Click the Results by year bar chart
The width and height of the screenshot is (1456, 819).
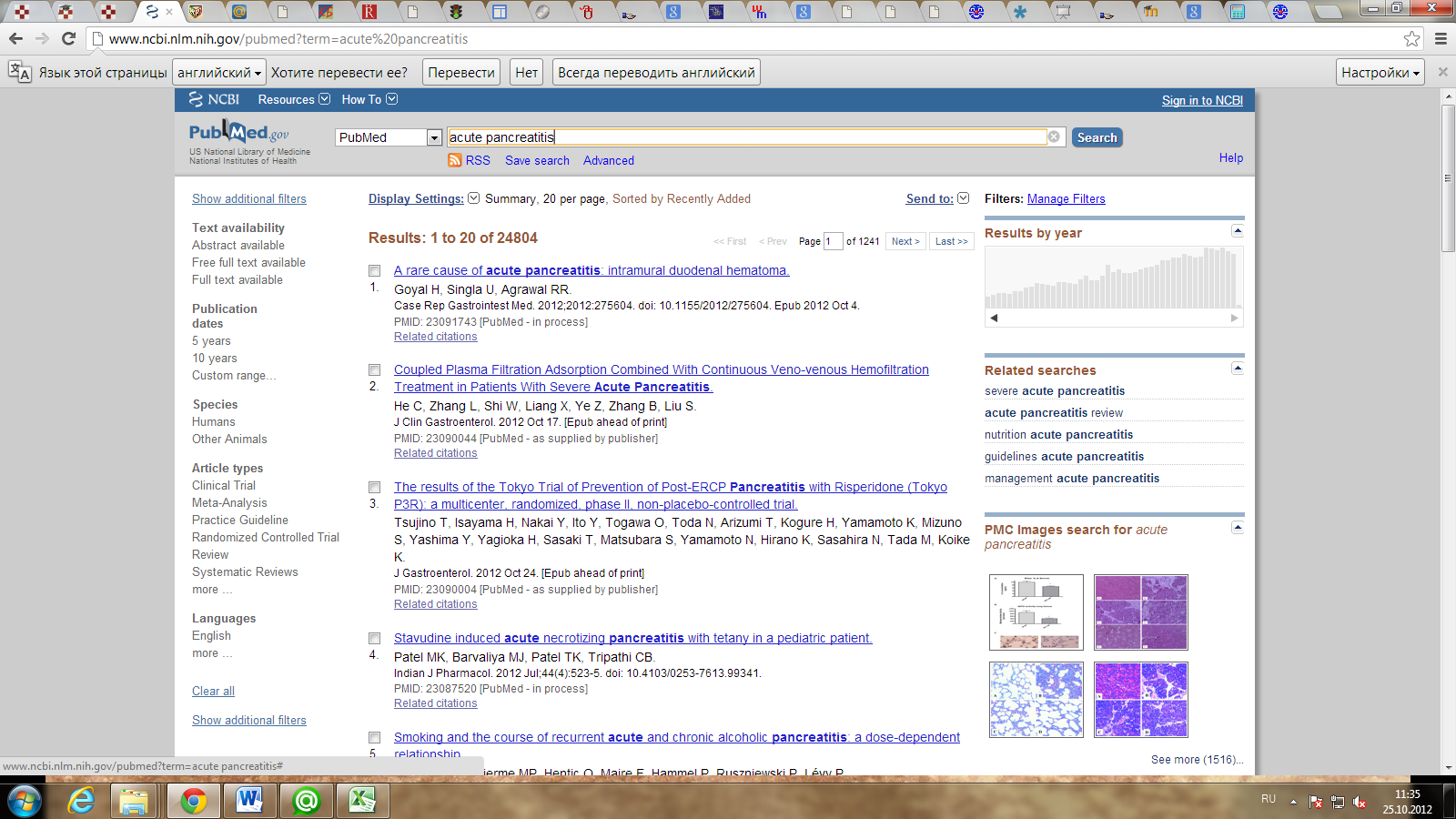click(1114, 278)
